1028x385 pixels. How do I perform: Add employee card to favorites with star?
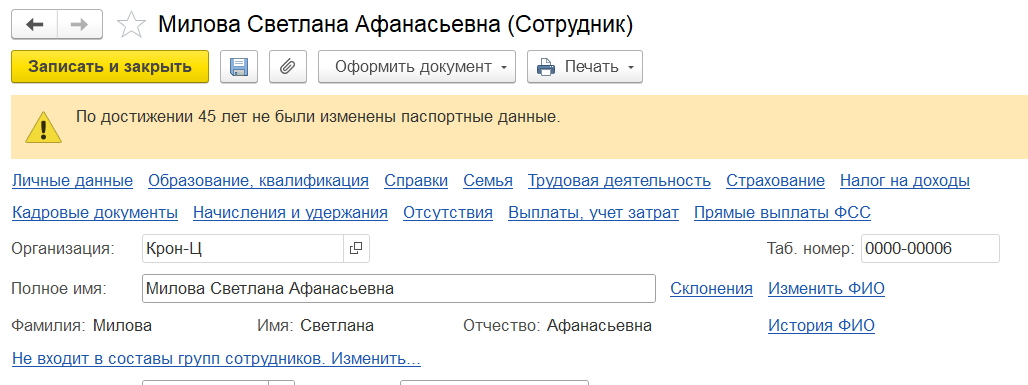pyautogui.click(x=130, y=26)
